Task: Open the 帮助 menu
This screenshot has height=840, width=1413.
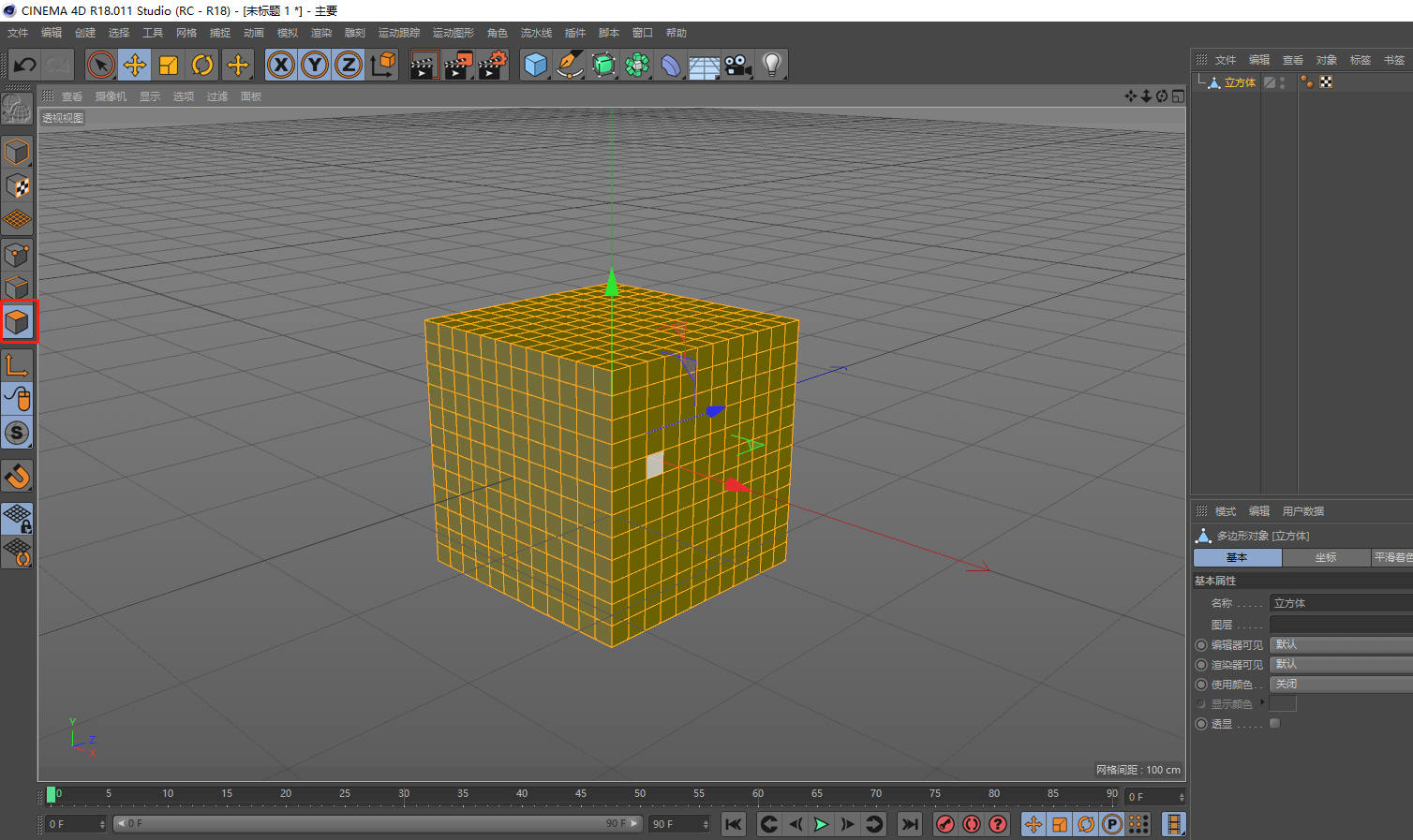Action: point(677,33)
